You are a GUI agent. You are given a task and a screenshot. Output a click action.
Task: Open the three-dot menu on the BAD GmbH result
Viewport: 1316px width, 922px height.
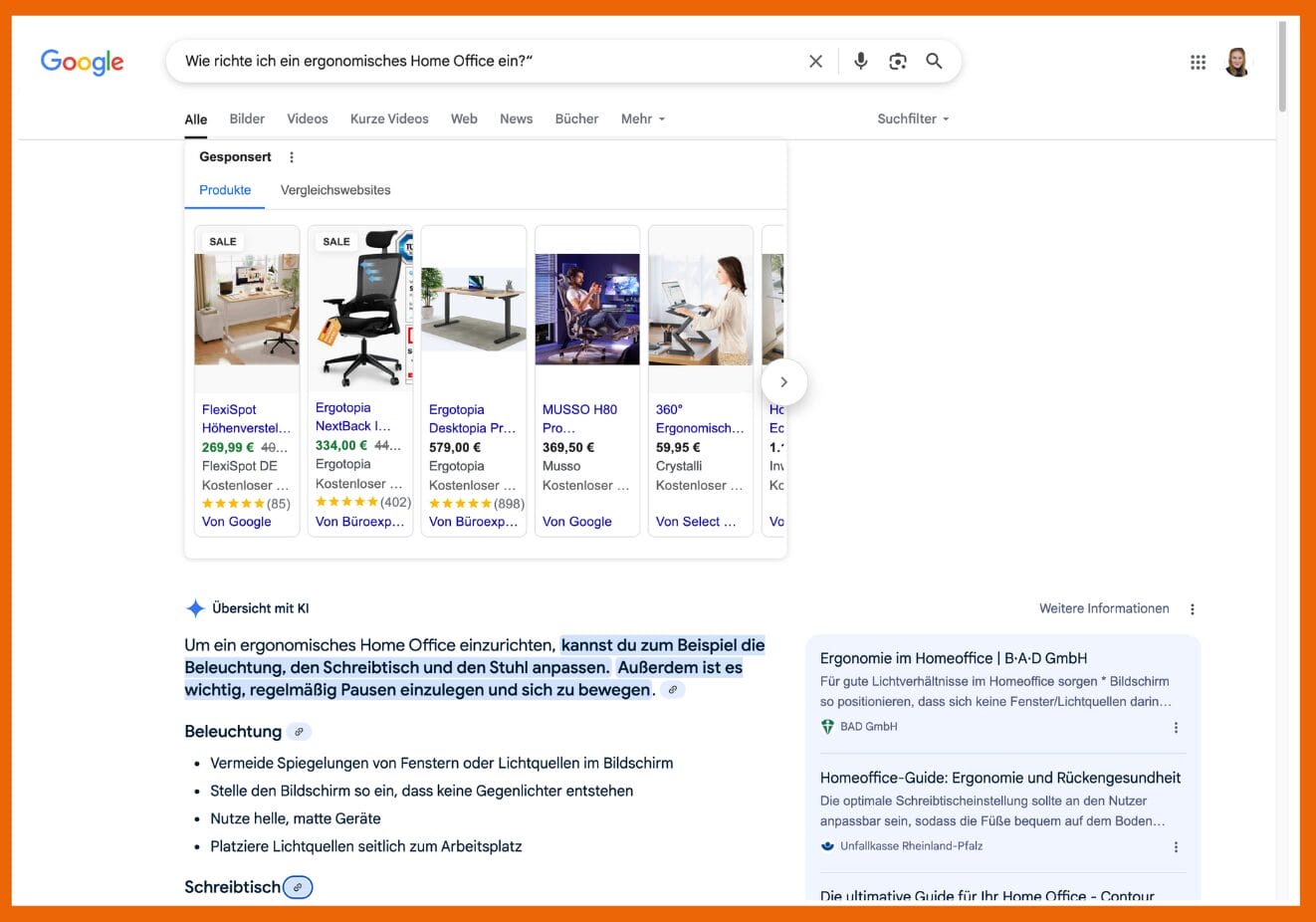tap(1176, 727)
